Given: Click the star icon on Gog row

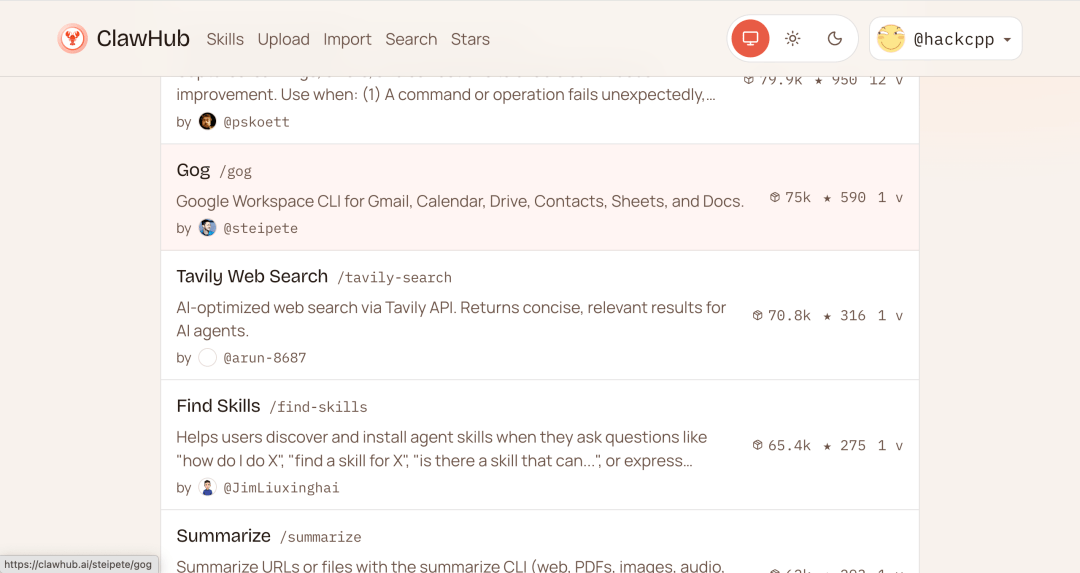Looking at the screenshot, I should pos(828,198).
